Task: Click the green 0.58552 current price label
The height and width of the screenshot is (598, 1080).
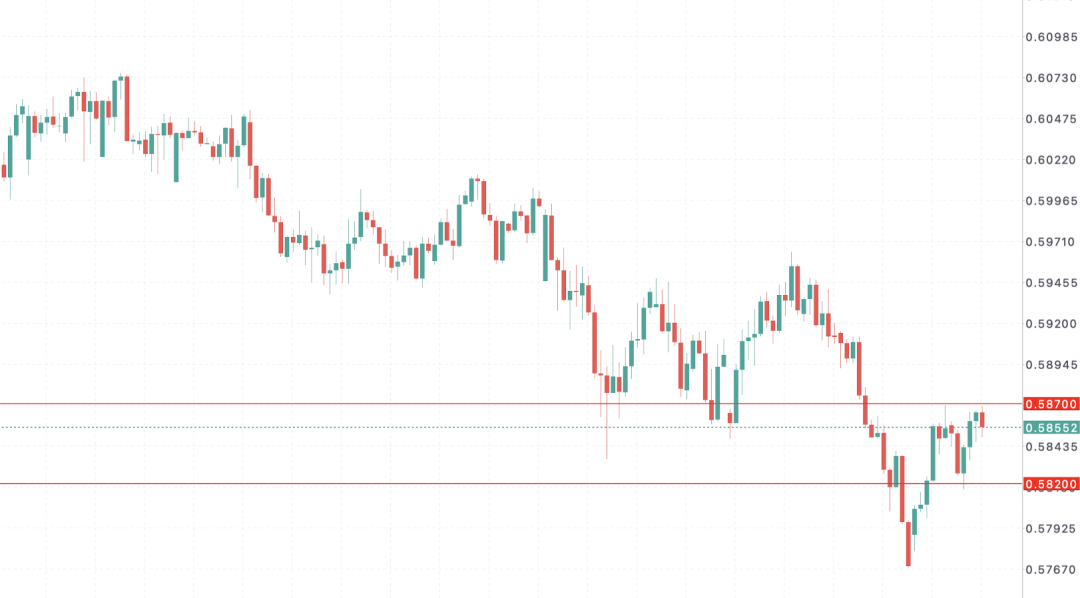Action: coord(1051,427)
